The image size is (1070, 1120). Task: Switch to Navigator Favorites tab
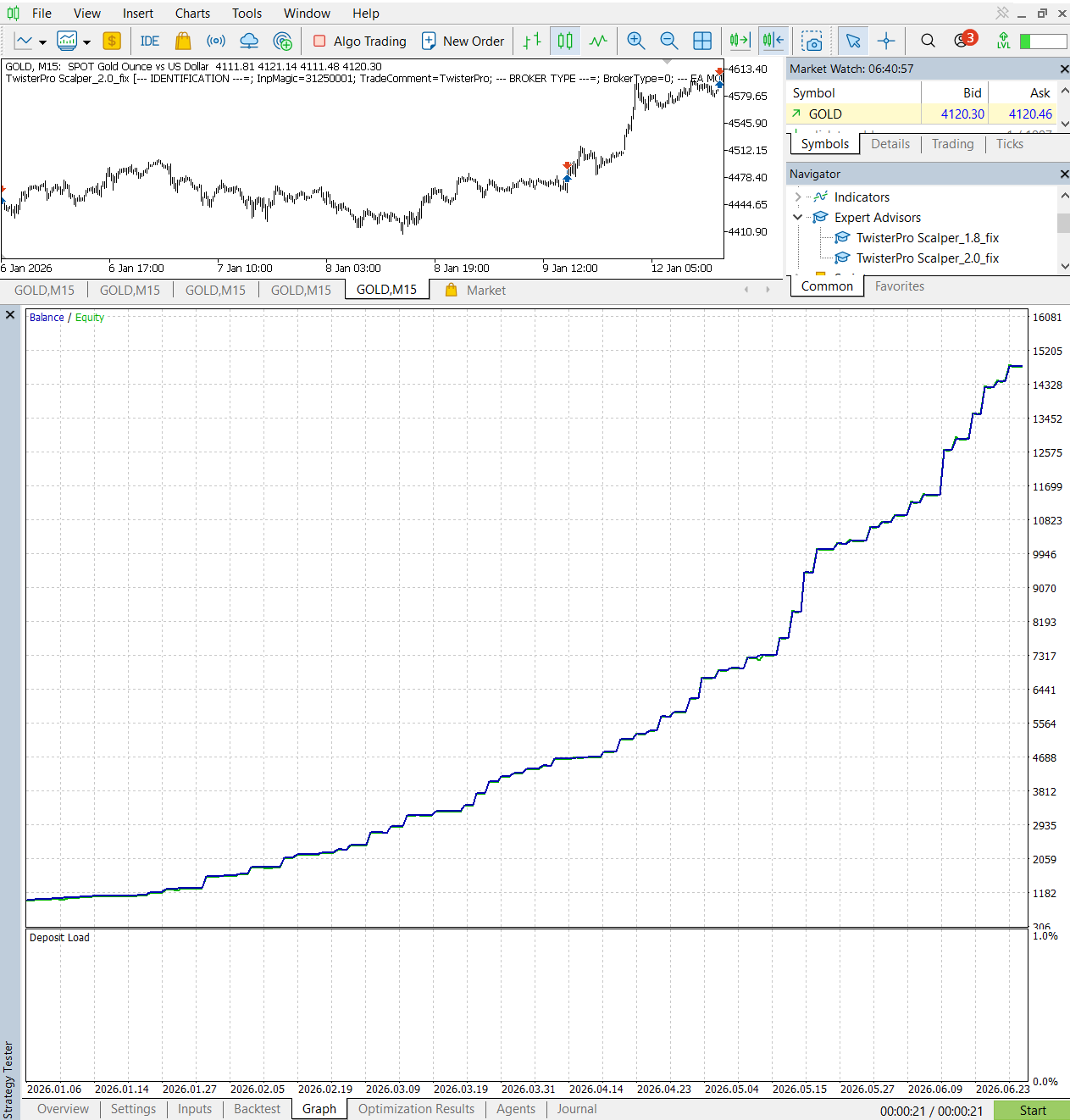(900, 286)
